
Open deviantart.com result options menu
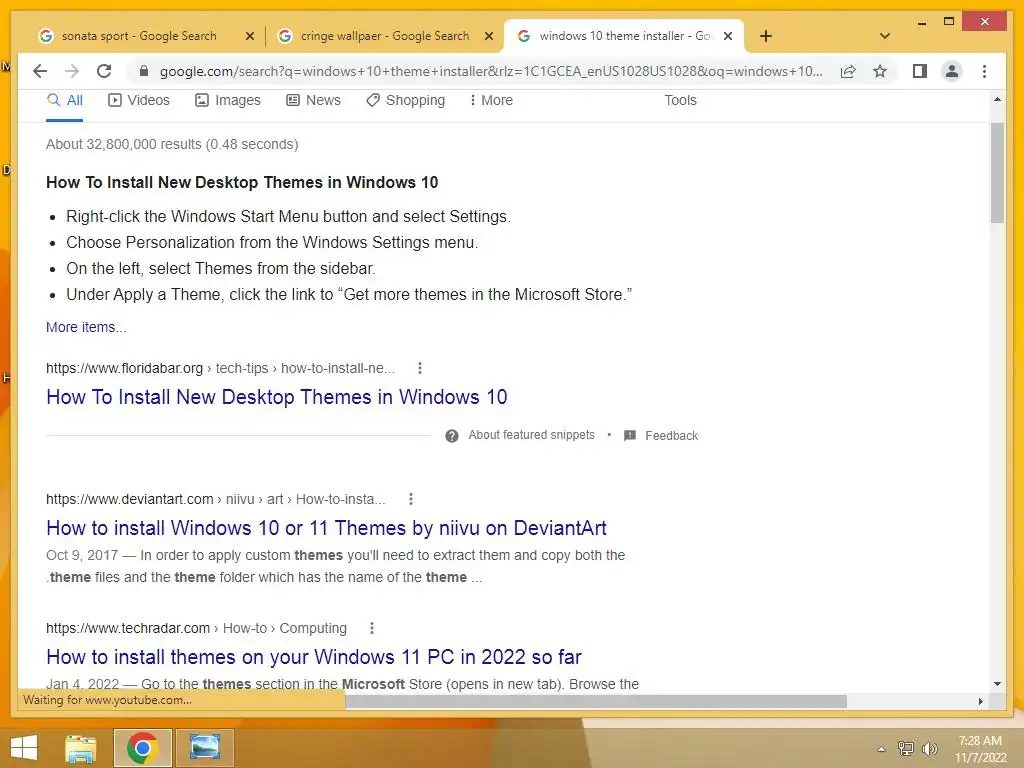click(411, 500)
